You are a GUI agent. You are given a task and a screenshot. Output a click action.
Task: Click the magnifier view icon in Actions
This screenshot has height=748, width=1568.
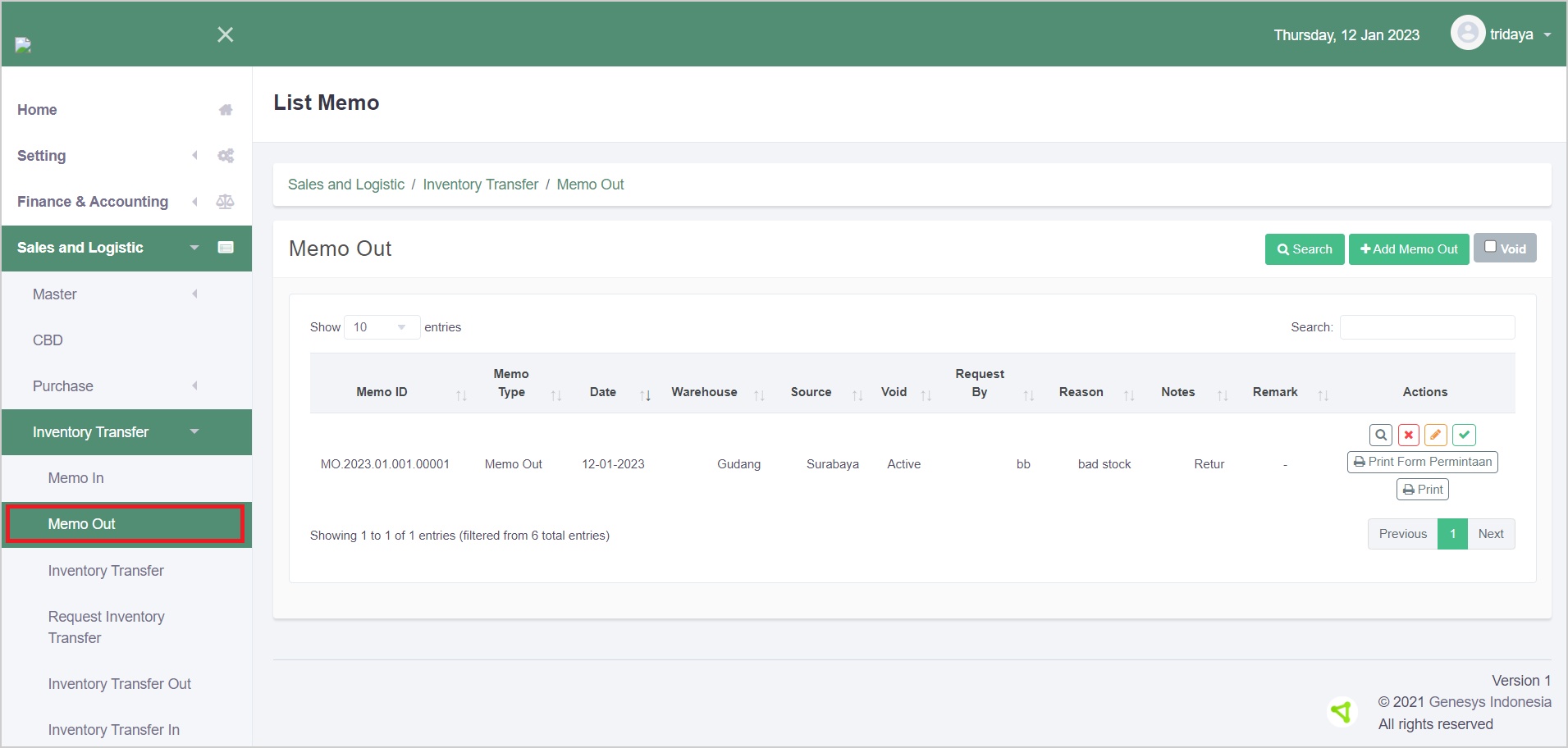[x=1381, y=435]
